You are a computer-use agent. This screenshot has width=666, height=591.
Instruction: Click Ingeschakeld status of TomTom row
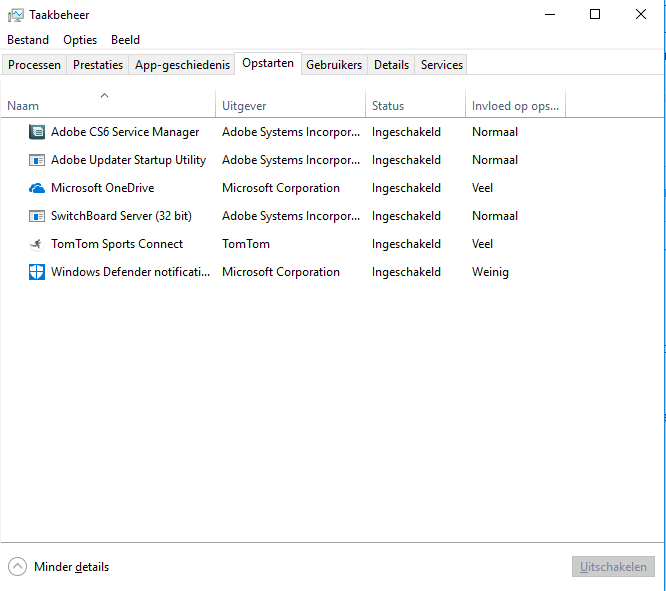406,244
